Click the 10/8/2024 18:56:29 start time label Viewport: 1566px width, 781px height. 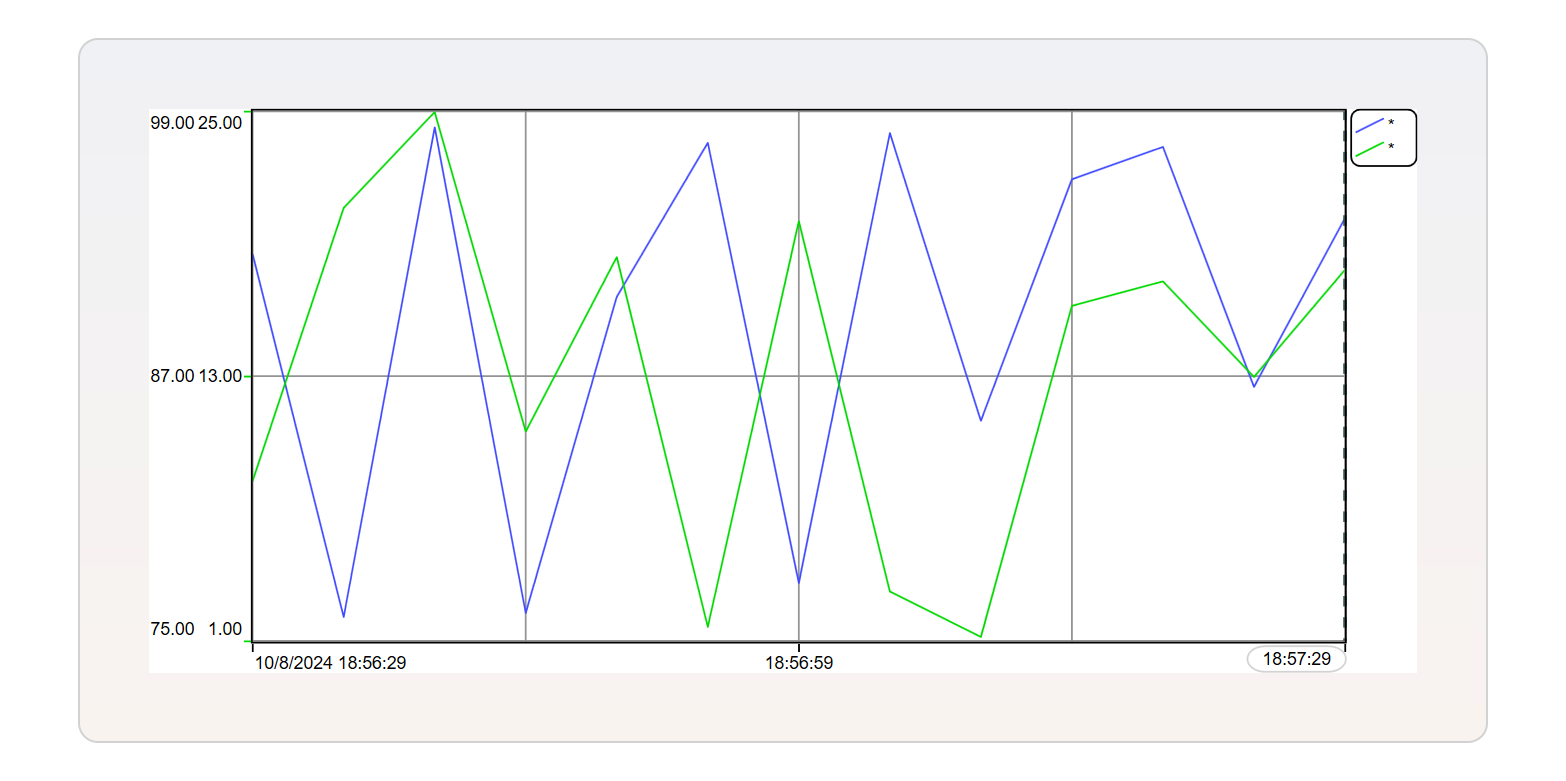[x=330, y=662]
